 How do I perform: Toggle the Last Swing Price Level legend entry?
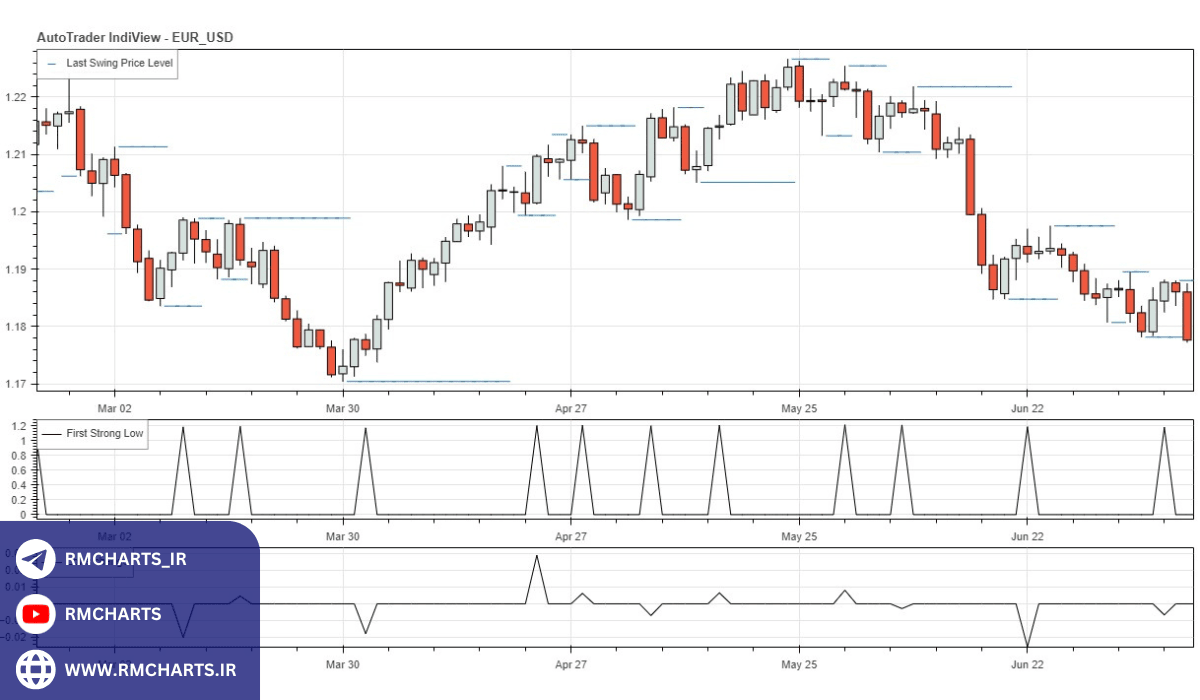tap(119, 63)
